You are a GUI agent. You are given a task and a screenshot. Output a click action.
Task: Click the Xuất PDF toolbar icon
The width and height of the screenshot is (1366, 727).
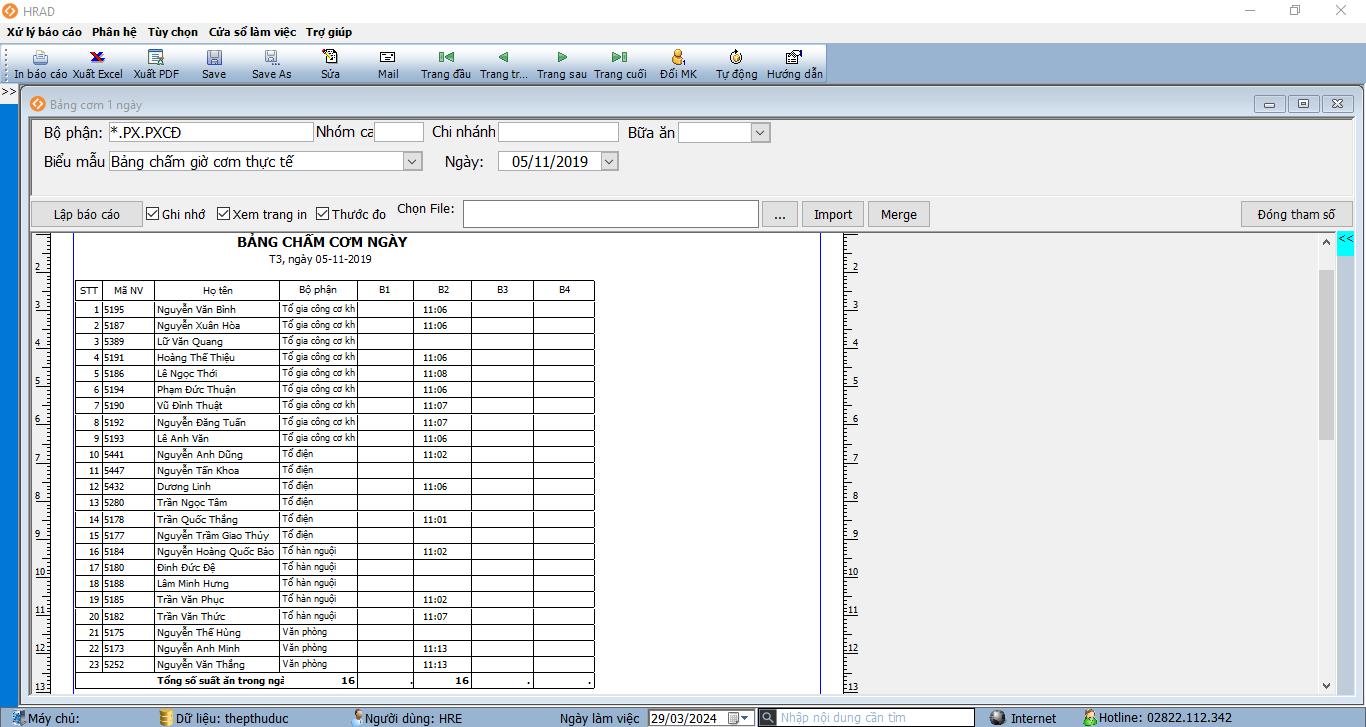[156, 58]
